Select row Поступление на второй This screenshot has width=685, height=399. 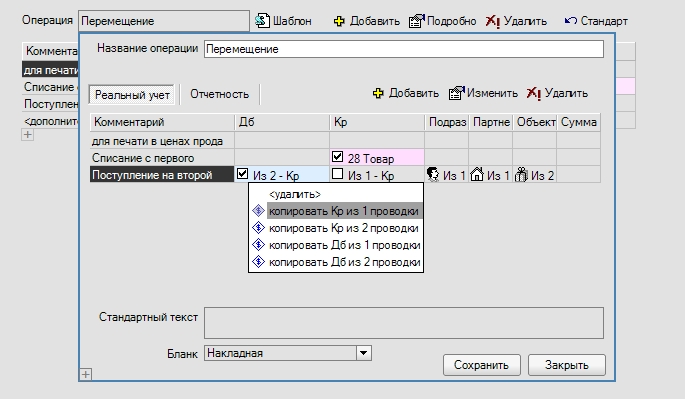pos(162,175)
